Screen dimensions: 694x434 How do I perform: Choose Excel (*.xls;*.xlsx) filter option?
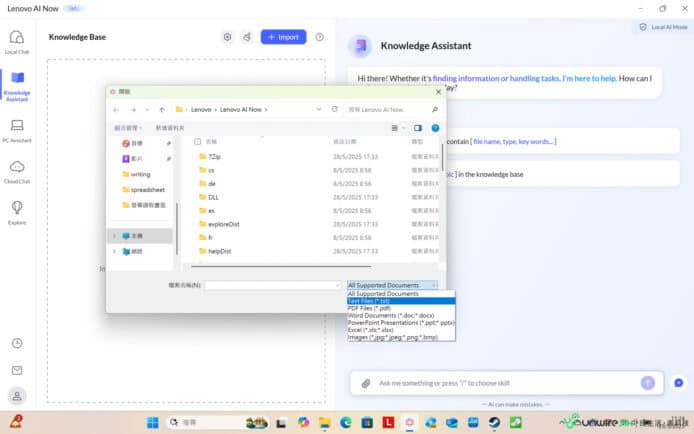pos(401,330)
